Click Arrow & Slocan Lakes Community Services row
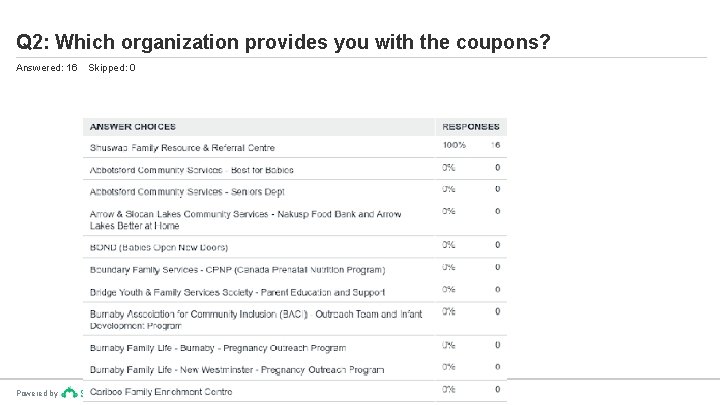The image size is (720, 405). (x=245, y=219)
